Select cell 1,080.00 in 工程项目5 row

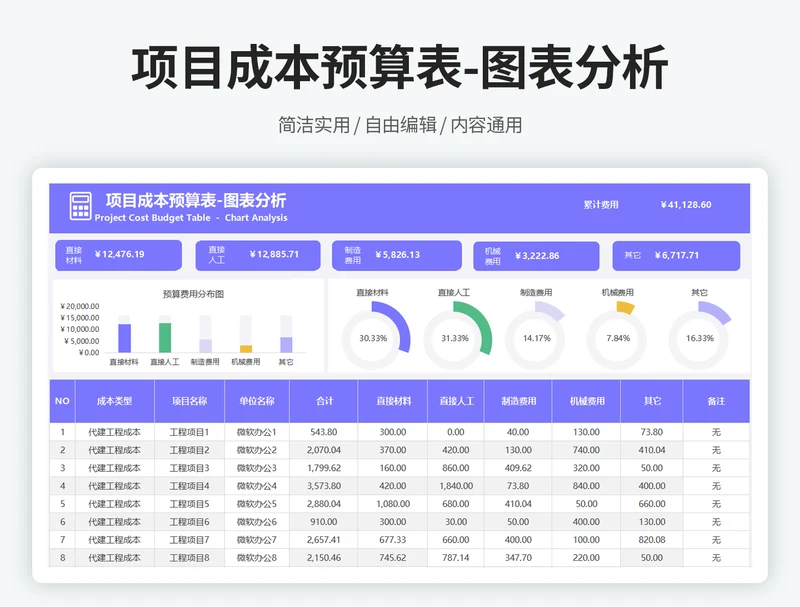click(393, 503)
